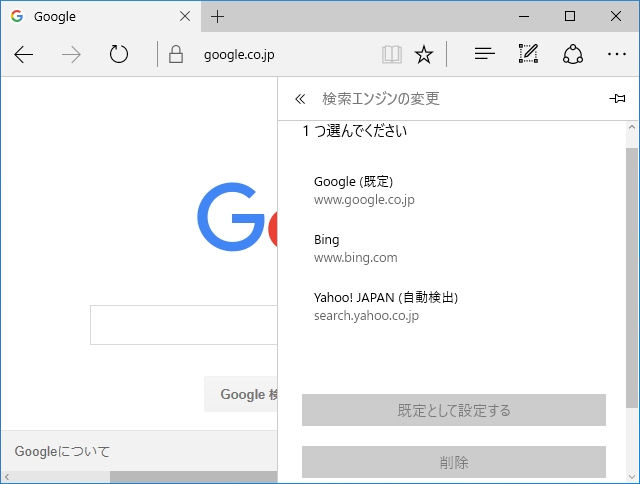
Task: Click the panel scroll down arrow
Action: coord(631,476)
